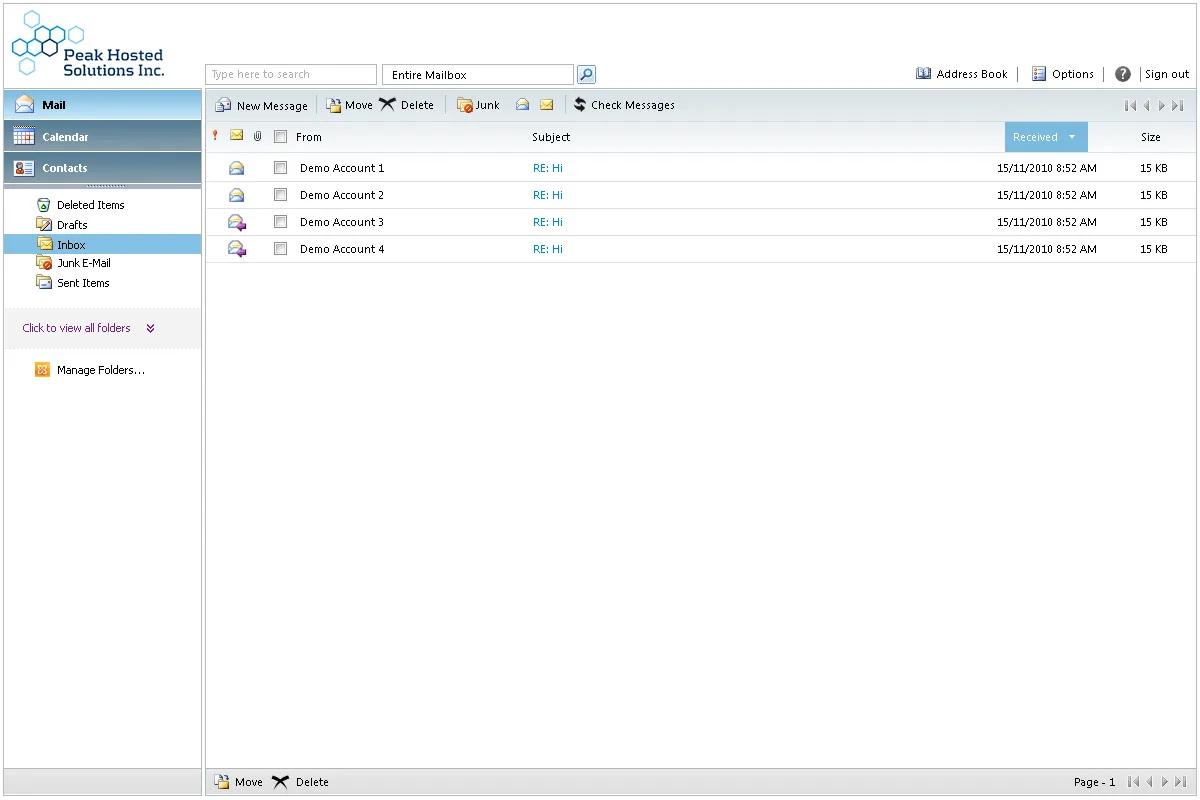
Task: Open the Junk E-Mail folder
Action: point(74,263)
